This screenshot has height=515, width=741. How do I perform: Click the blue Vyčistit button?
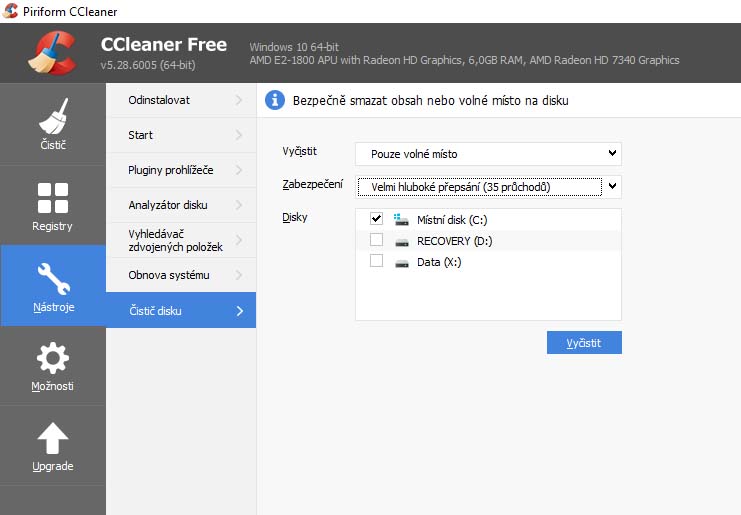tap(584, 343)
